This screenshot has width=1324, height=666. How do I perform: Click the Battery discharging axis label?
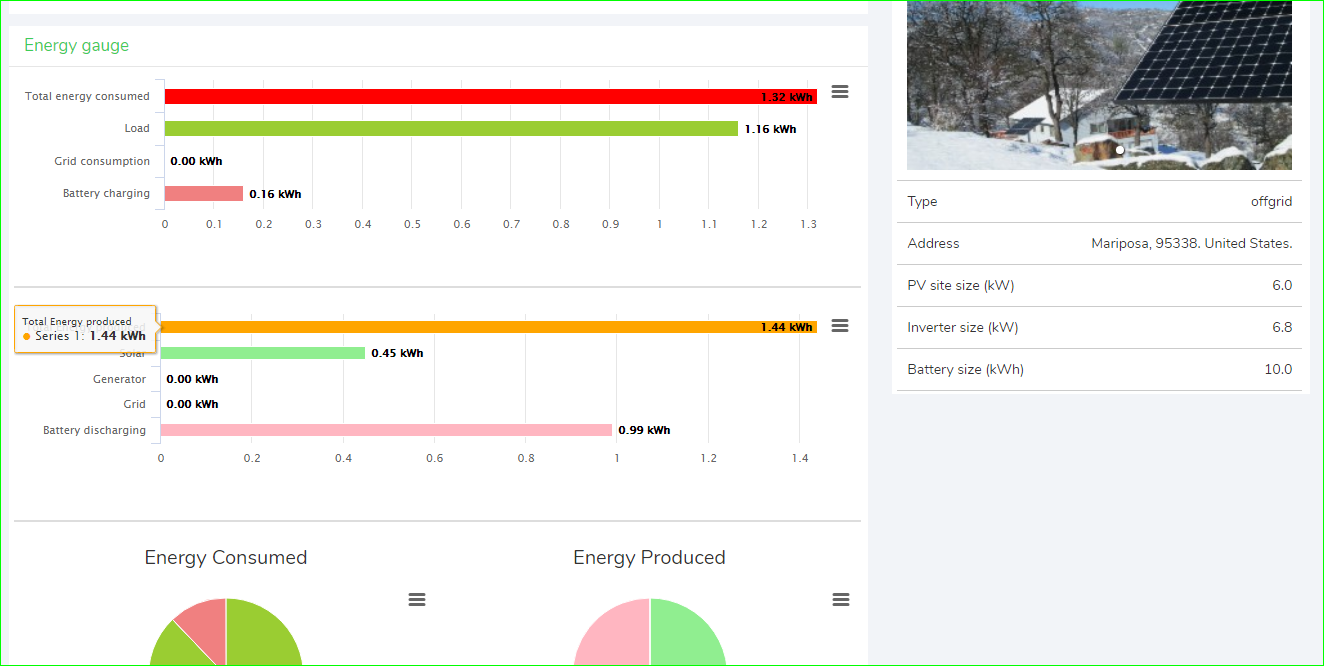point(94,430)
